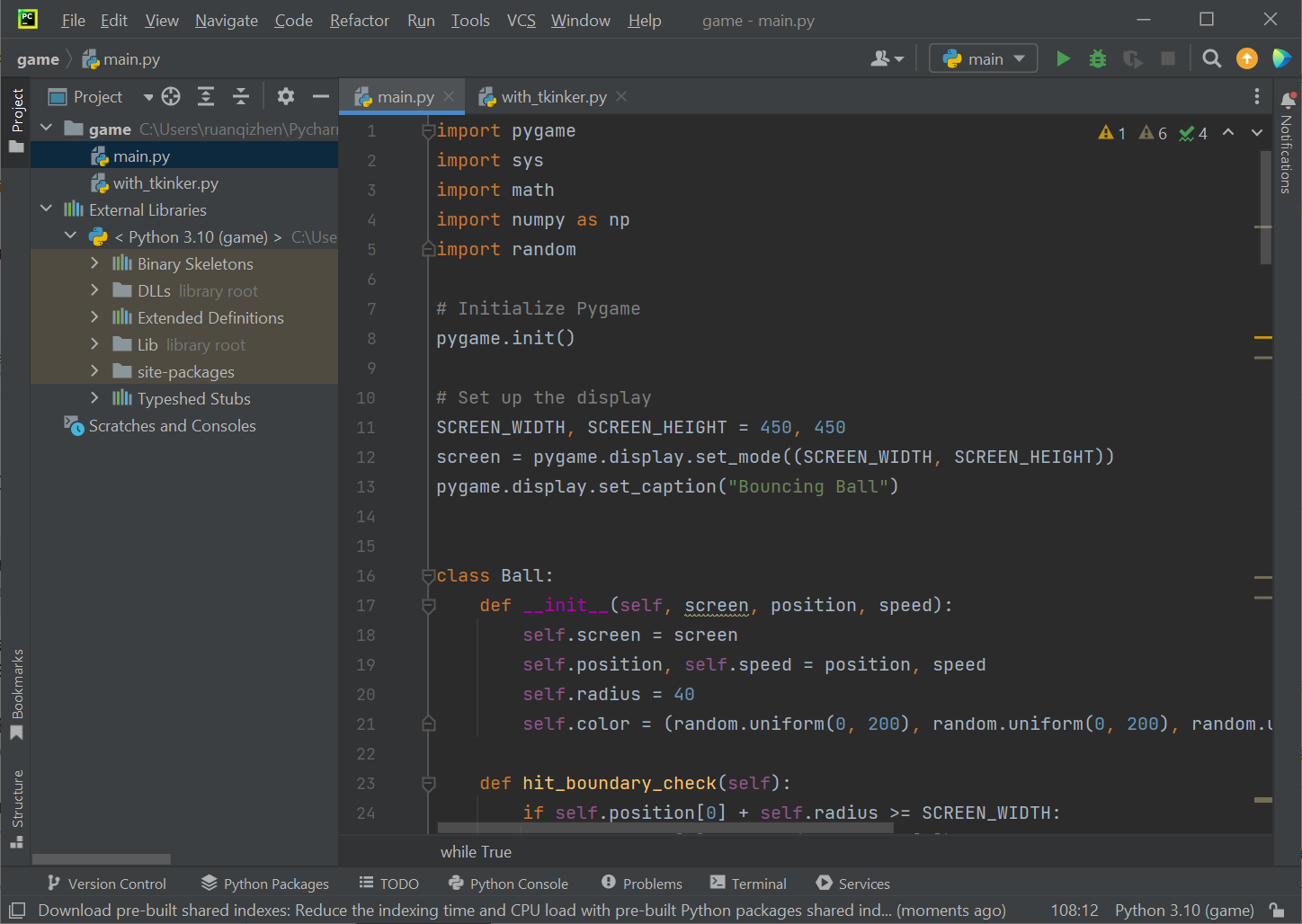Open the Refactor menu
The image size is (1302, 924).
359,20
